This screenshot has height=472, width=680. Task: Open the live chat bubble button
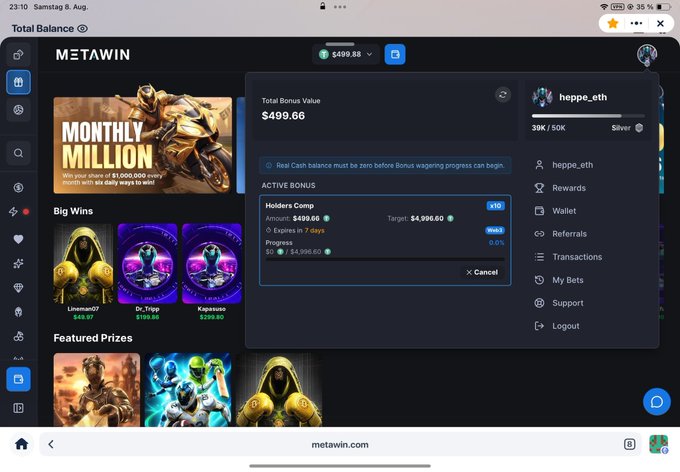(657, 402)
